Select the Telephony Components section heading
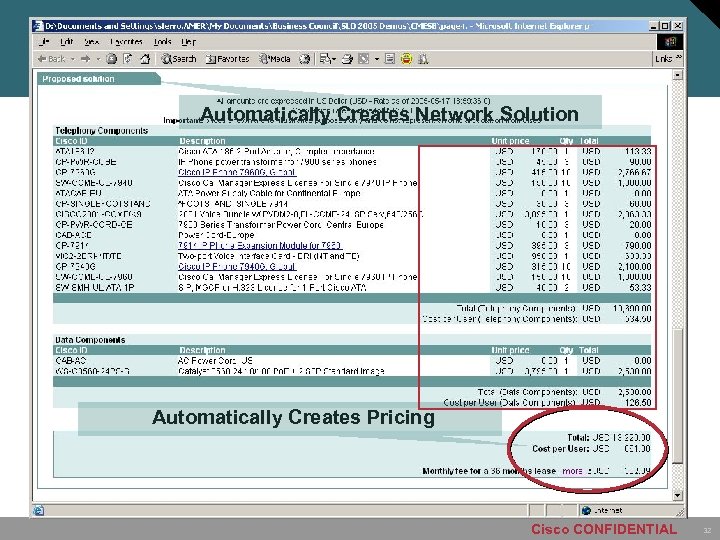Viewport: 720px width, 540px height. tap(101, 130)
